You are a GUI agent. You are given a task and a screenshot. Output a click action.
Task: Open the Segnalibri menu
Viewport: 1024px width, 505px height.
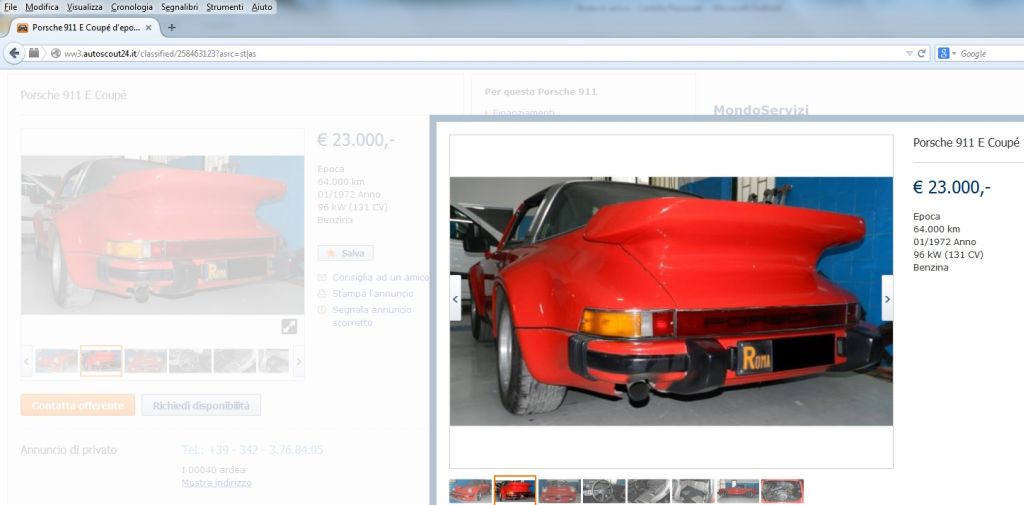pyautogui.click(x=179, y=7)
